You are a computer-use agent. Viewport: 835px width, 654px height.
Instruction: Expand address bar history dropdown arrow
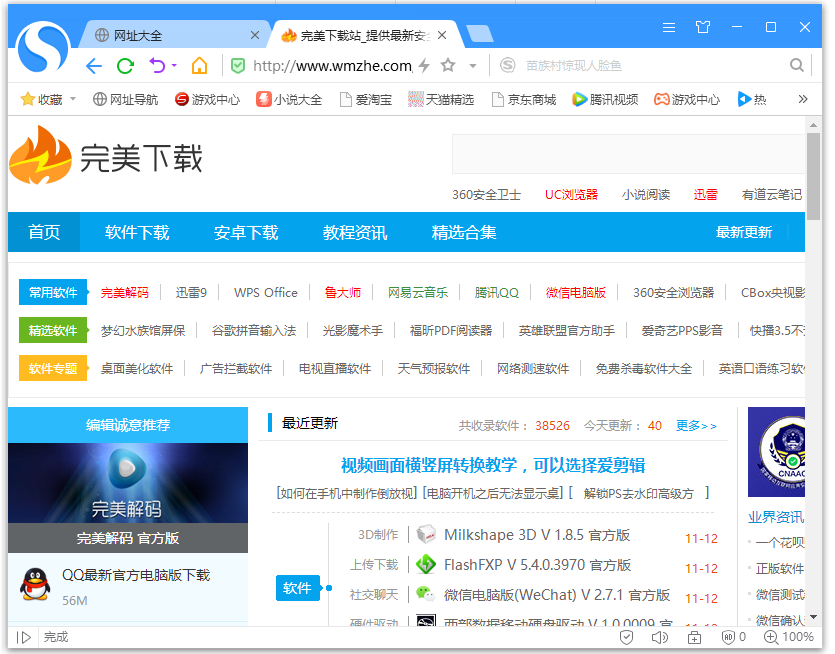point(473,66)
